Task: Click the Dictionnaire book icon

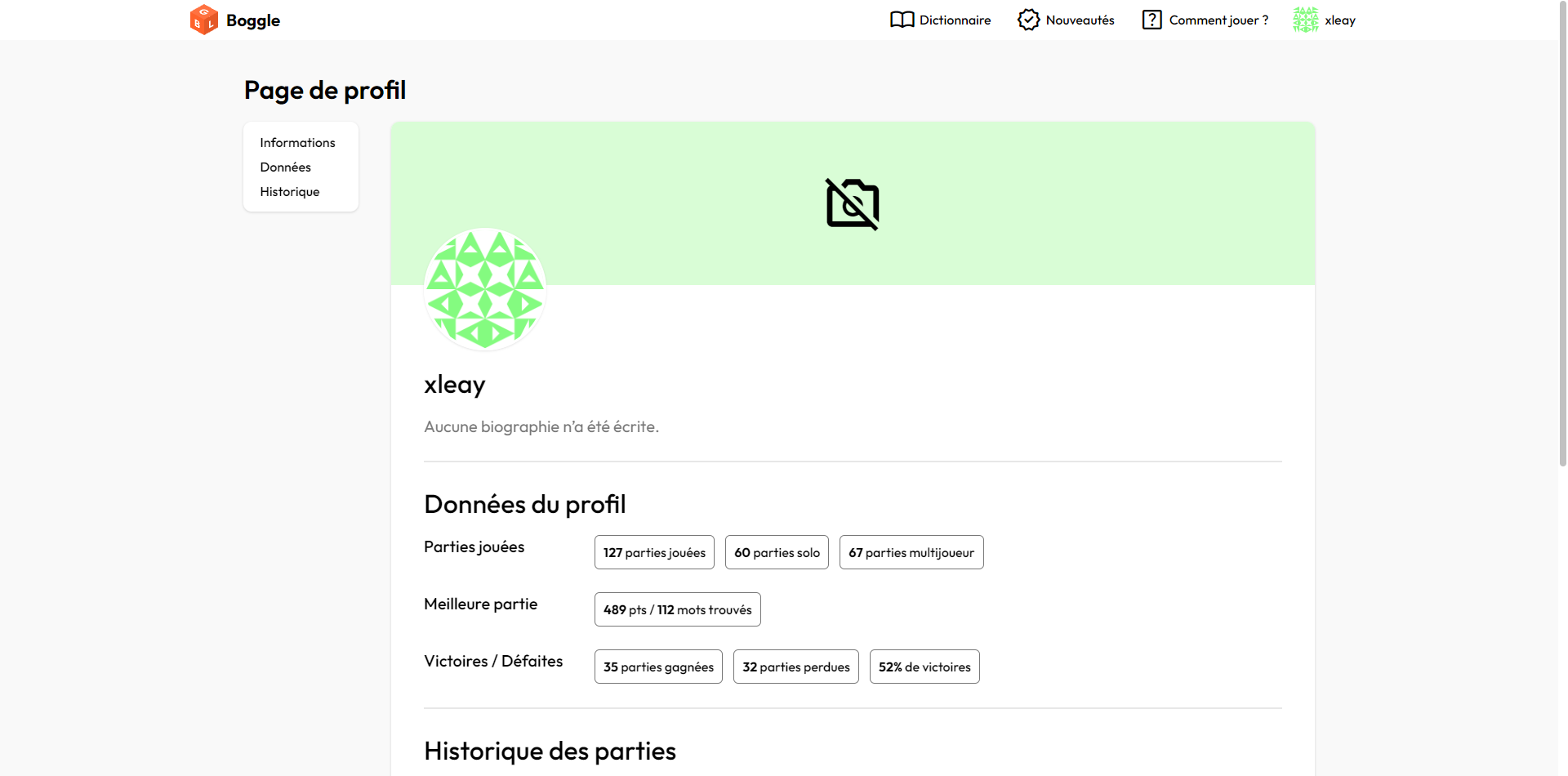Action: [x=902, y=20]
